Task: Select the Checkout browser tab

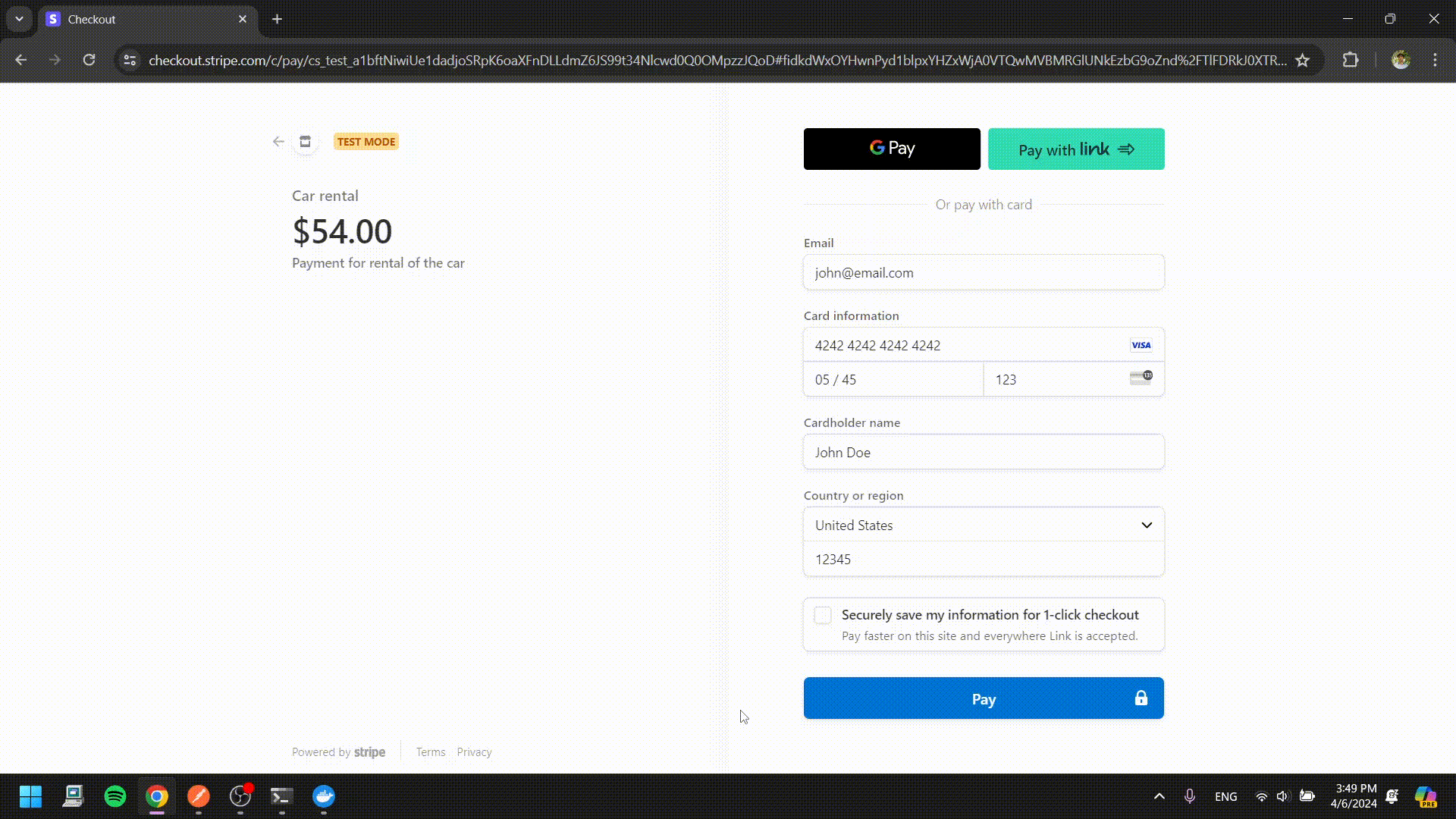Action: point(149,19)
